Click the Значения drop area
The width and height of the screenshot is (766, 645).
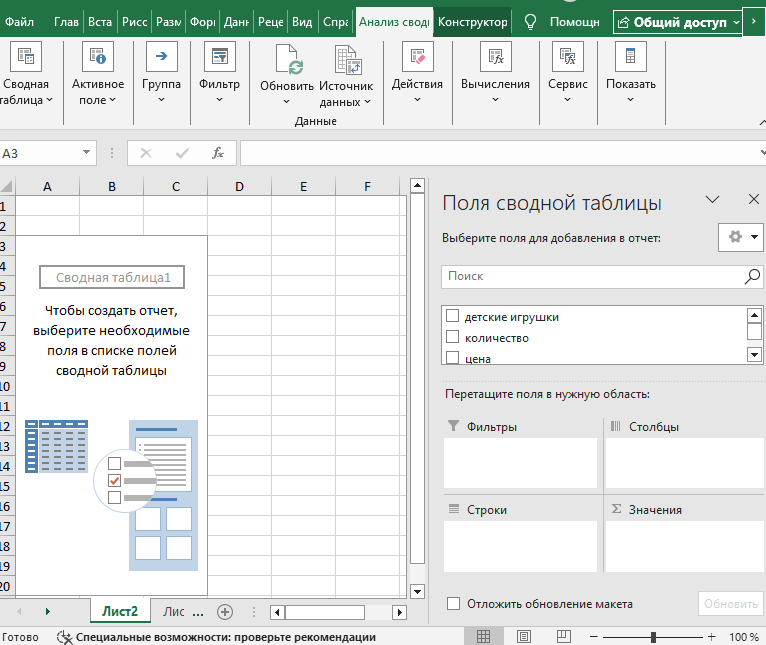684,546
